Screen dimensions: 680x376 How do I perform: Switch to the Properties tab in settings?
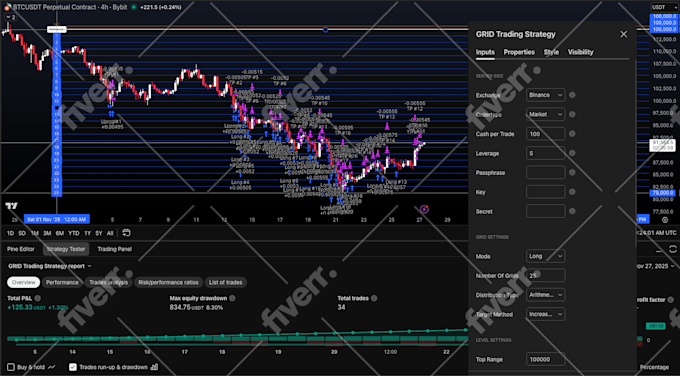[x=519, y=52]
